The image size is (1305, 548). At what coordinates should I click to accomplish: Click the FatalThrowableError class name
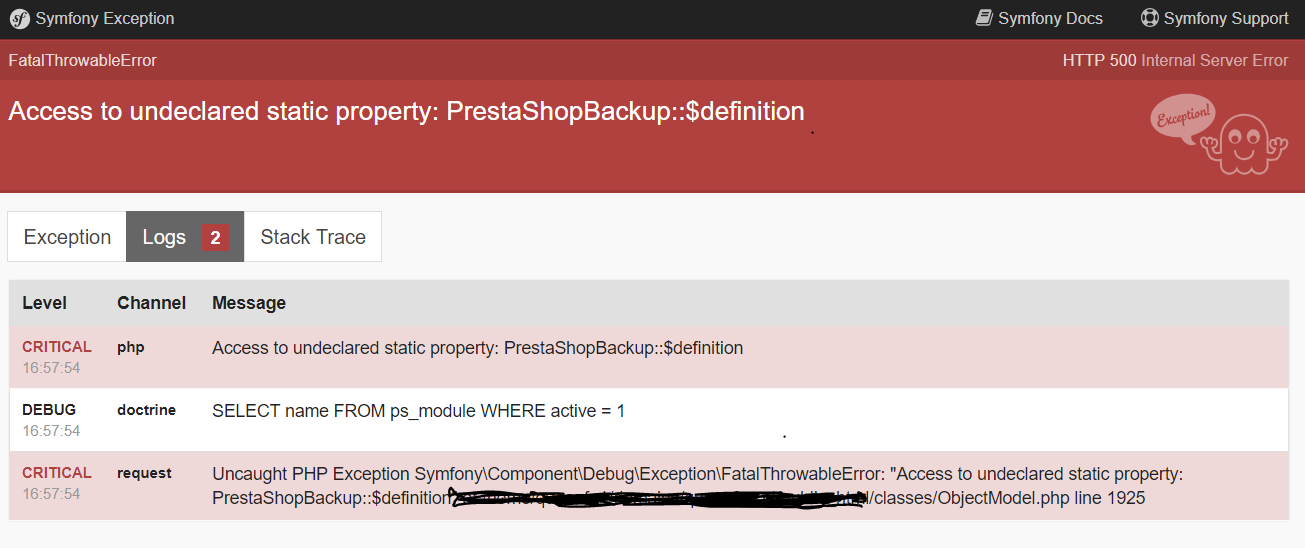point(82,60)
